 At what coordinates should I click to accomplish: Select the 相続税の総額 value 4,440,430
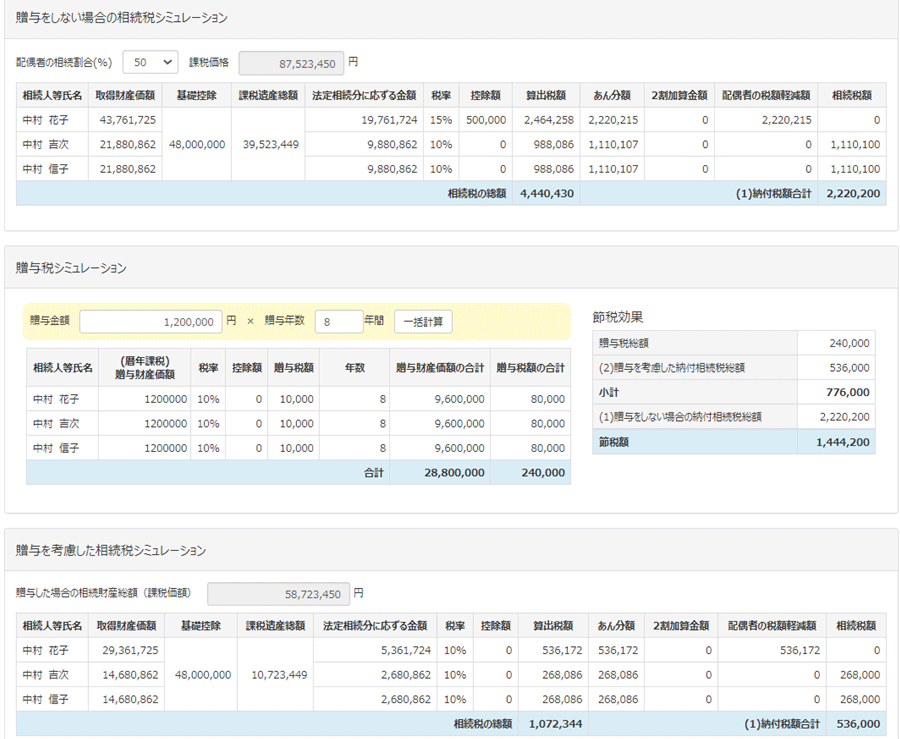(x=546, y=193)
